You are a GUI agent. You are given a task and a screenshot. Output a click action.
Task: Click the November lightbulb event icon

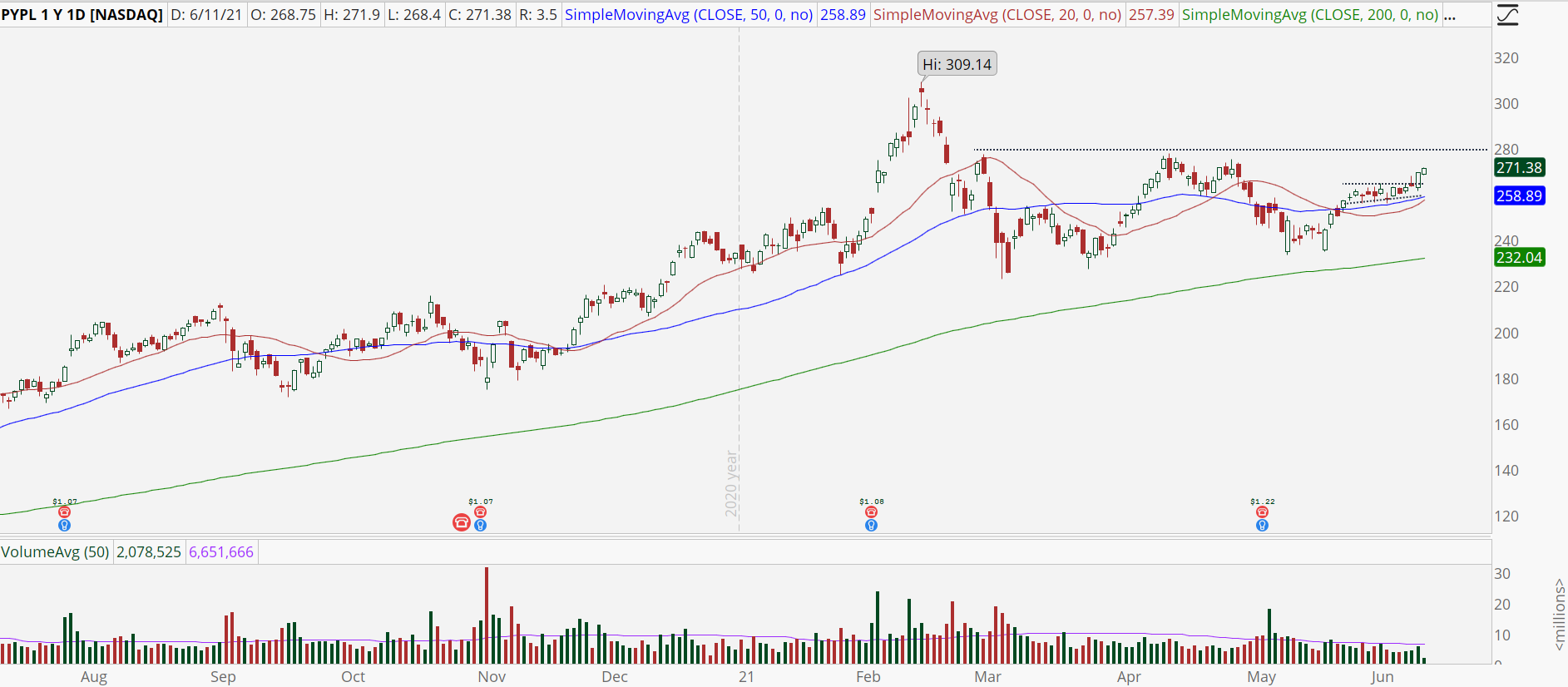pos(481,526)
